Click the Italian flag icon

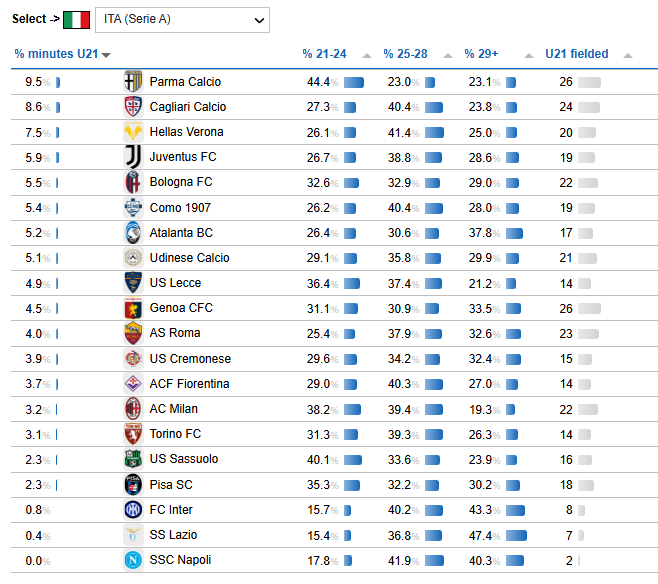point(76,20)
